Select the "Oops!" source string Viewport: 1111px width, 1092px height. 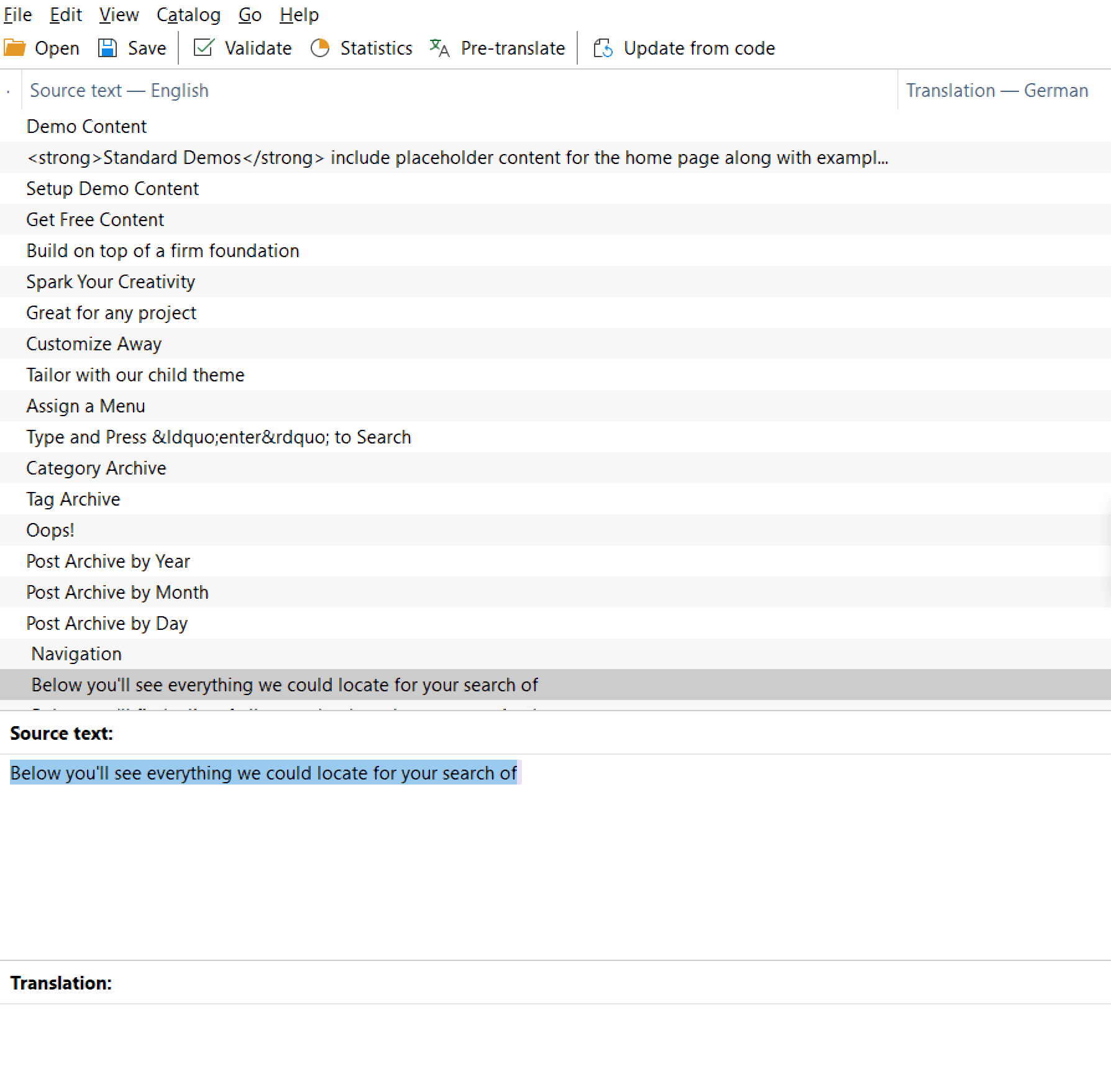pos(50,530)
